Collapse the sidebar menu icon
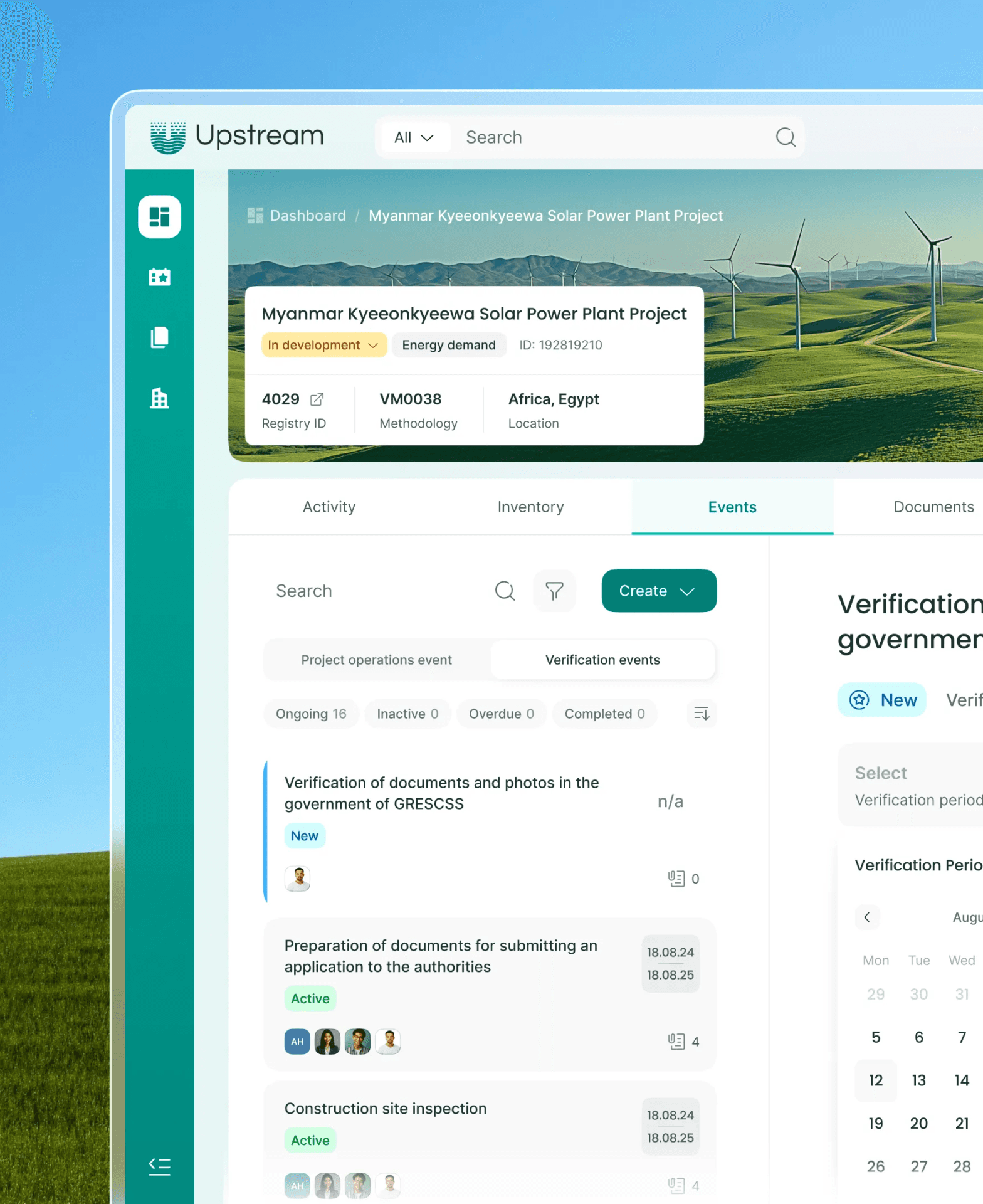Viewport: 983px width, 1204px height. tap(159, 1166)
